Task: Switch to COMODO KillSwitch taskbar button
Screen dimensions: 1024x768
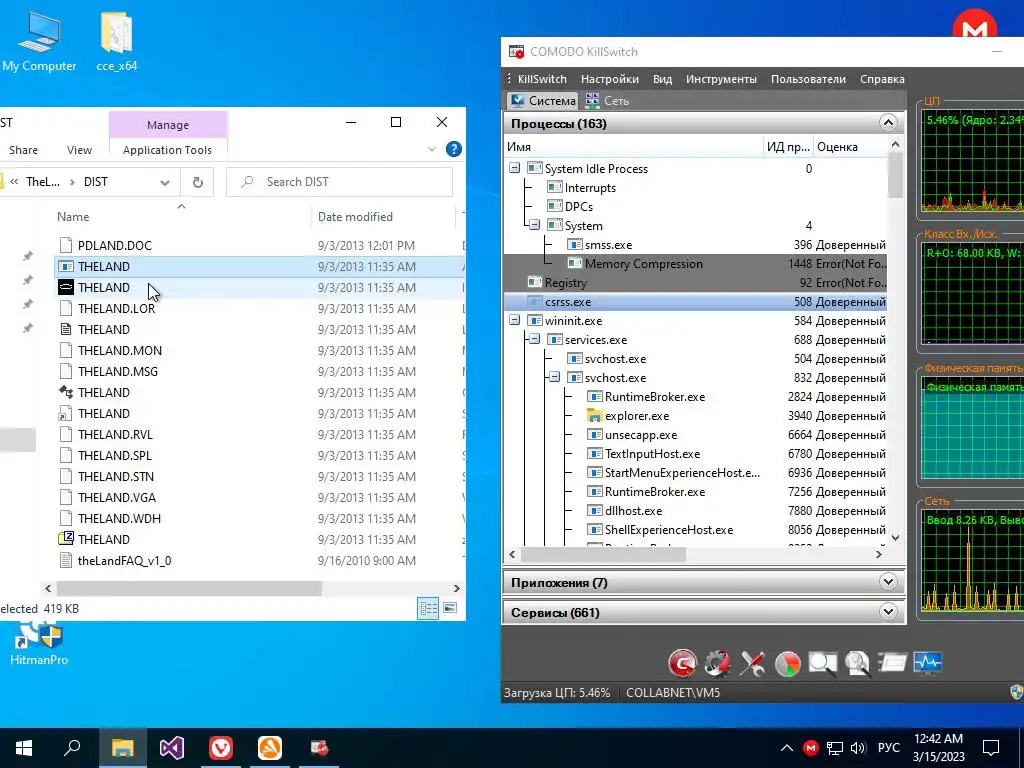Action: [319, 748]
